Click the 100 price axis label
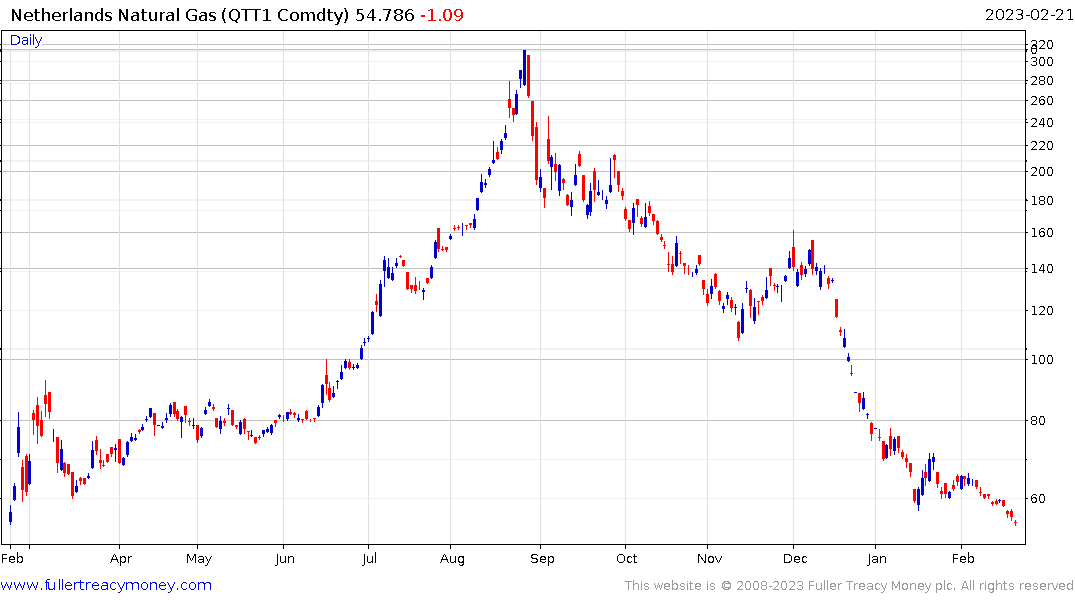 pyautogui.click(x=1042, y=359)
